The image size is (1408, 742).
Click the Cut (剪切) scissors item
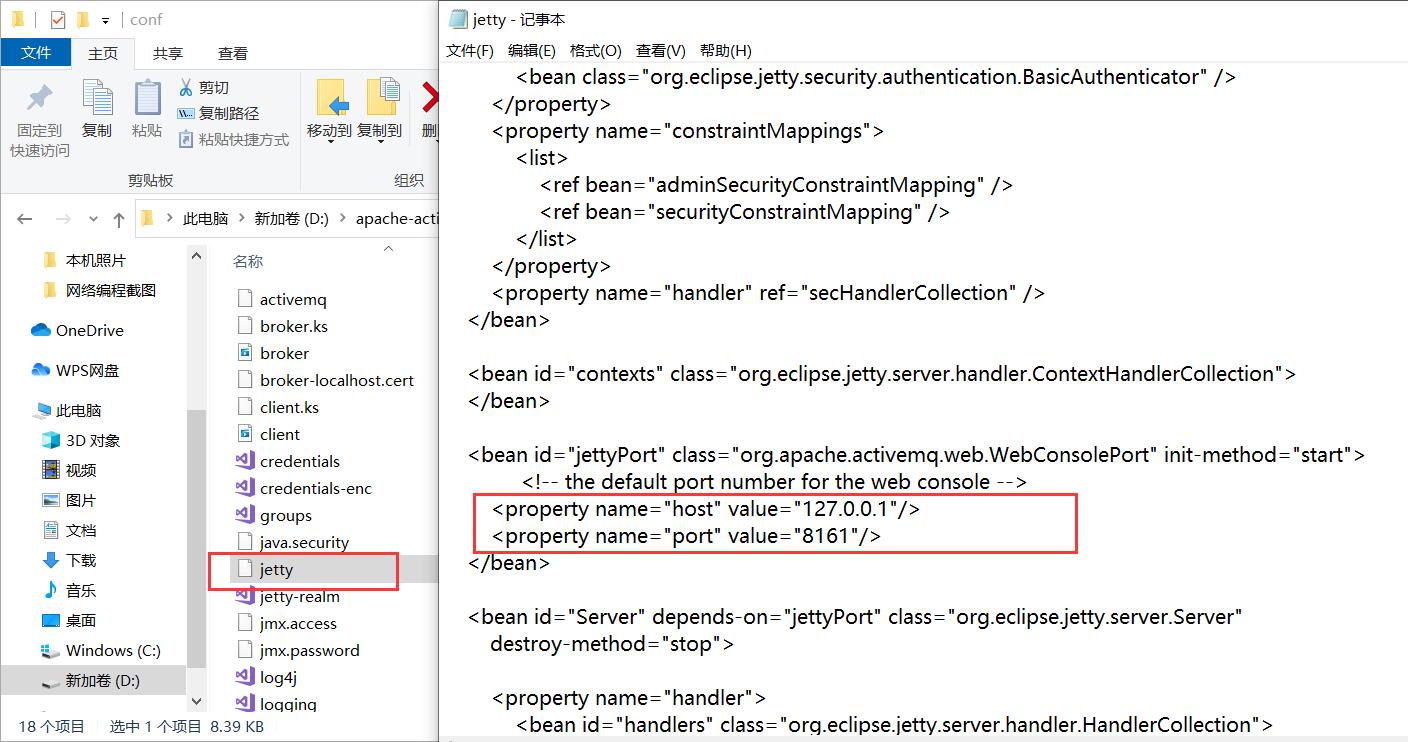tap(204, 87)
